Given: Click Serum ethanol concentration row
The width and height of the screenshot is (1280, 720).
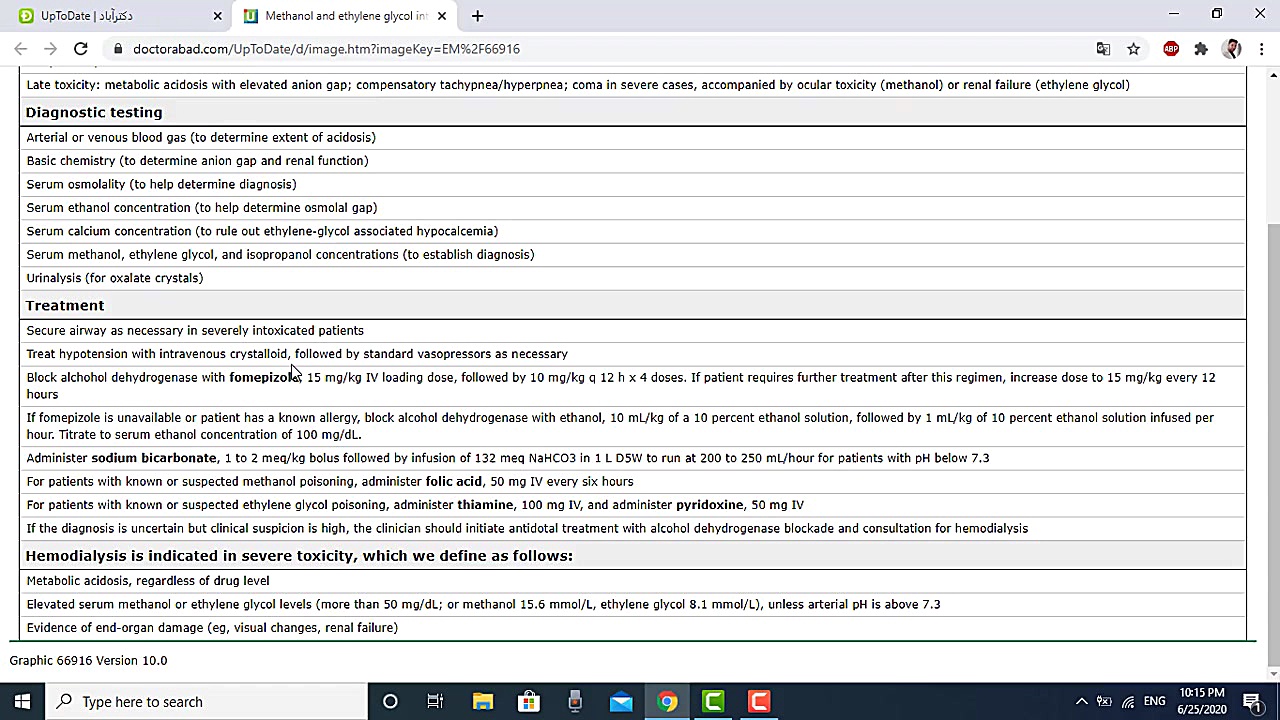Looking at the screenshot, I should (x=633, y=208).
